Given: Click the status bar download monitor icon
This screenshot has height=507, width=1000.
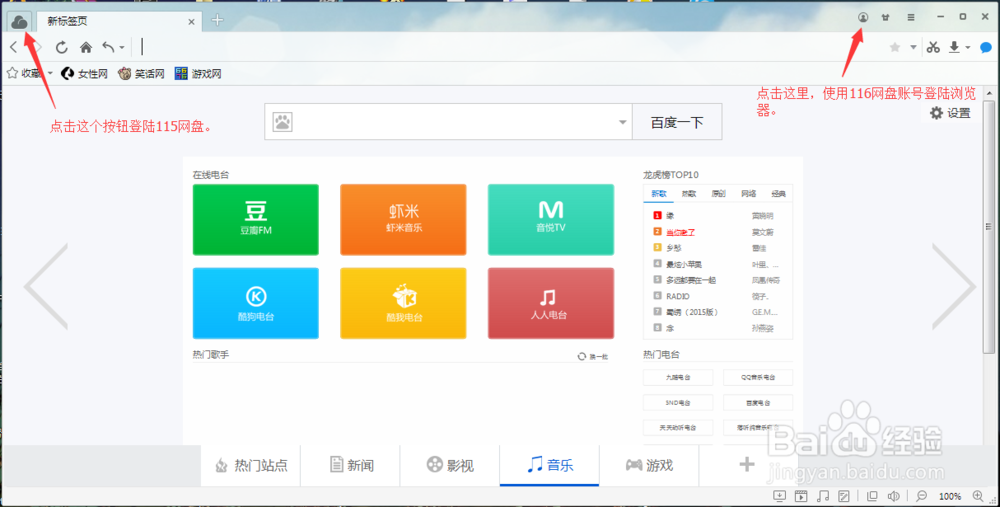Looking at the screenshot, I should click(x=779, y=496).
